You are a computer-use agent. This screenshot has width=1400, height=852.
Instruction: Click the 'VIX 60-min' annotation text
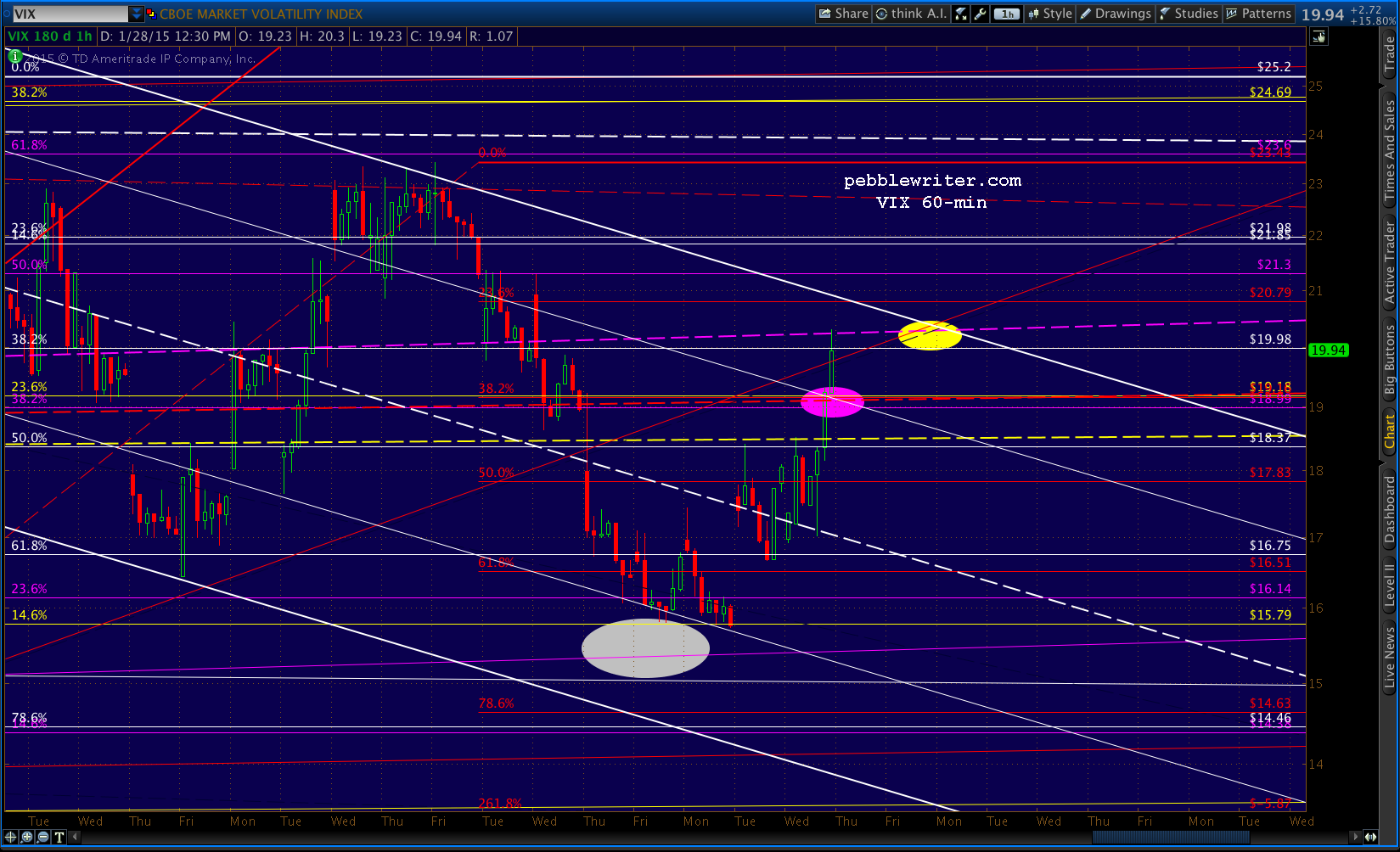click(x=931, y=203)
